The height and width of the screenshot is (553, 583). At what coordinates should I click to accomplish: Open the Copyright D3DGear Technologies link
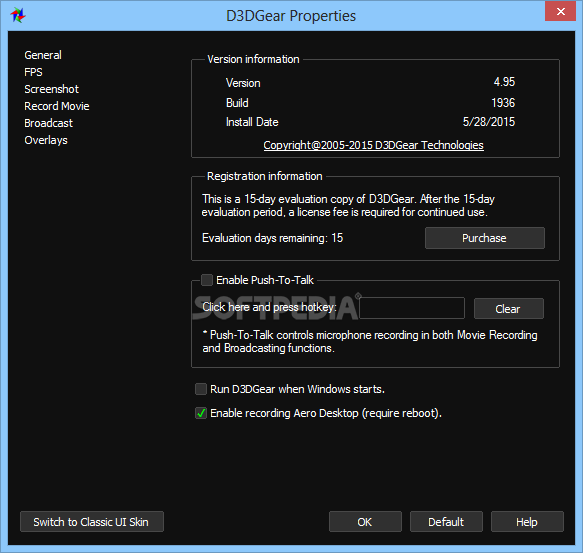(x=373, y=145)
